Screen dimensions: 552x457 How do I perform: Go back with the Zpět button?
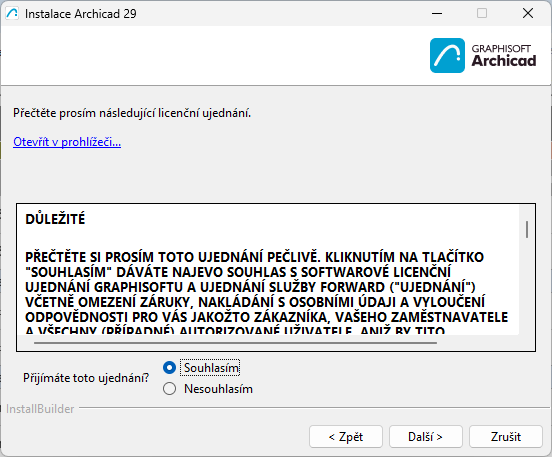click(x=346, y=437)
